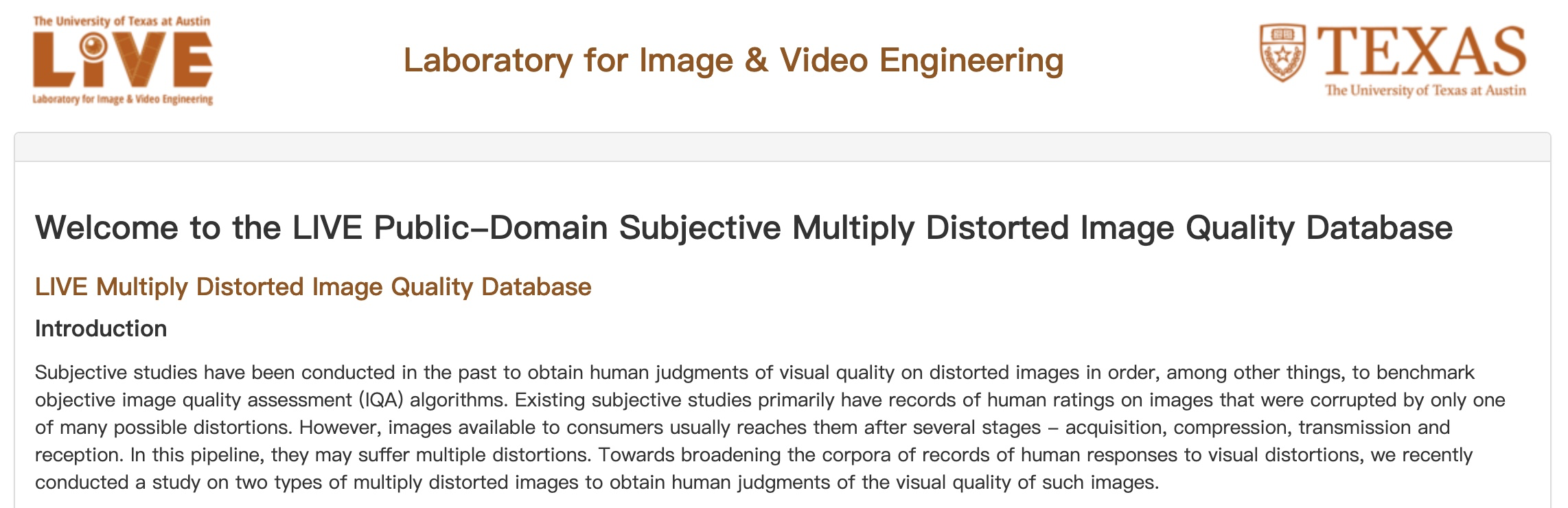Click the empty gray navigation bar
Viewport: 1568px width, 508px height.
[782, 147]
